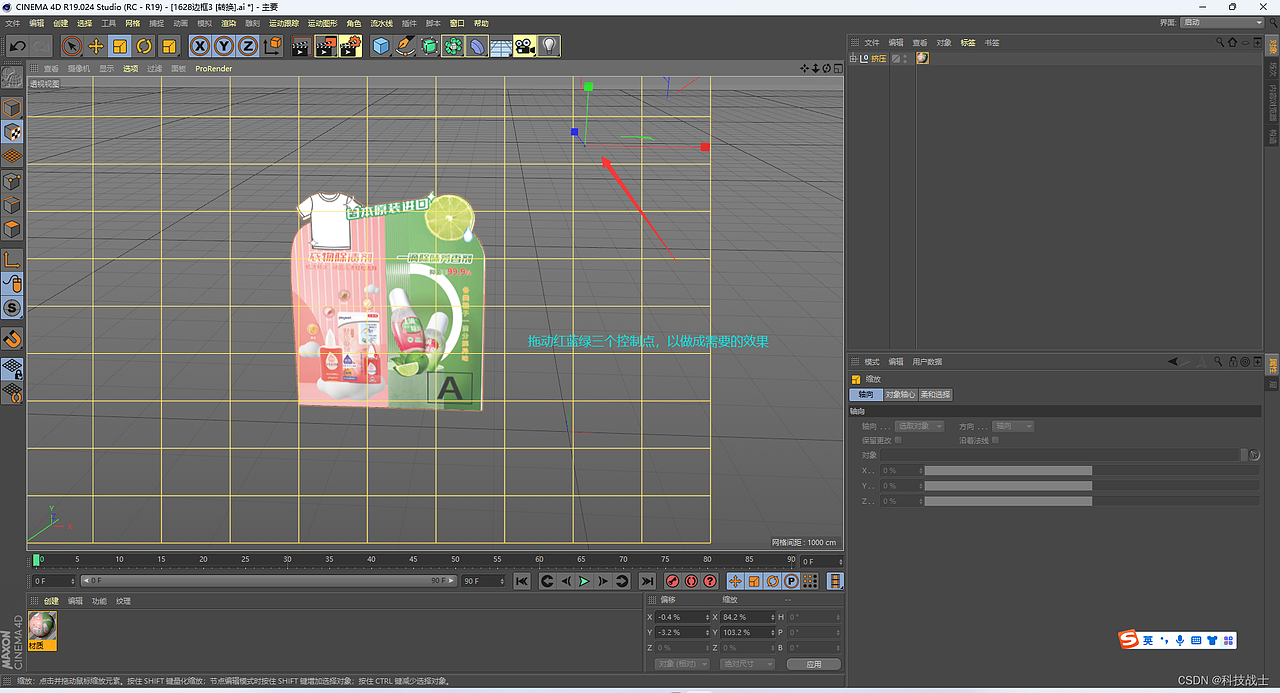
Task: Open Edit Render Settings gear clapperboard icon
Action: [x=350, y=46]
